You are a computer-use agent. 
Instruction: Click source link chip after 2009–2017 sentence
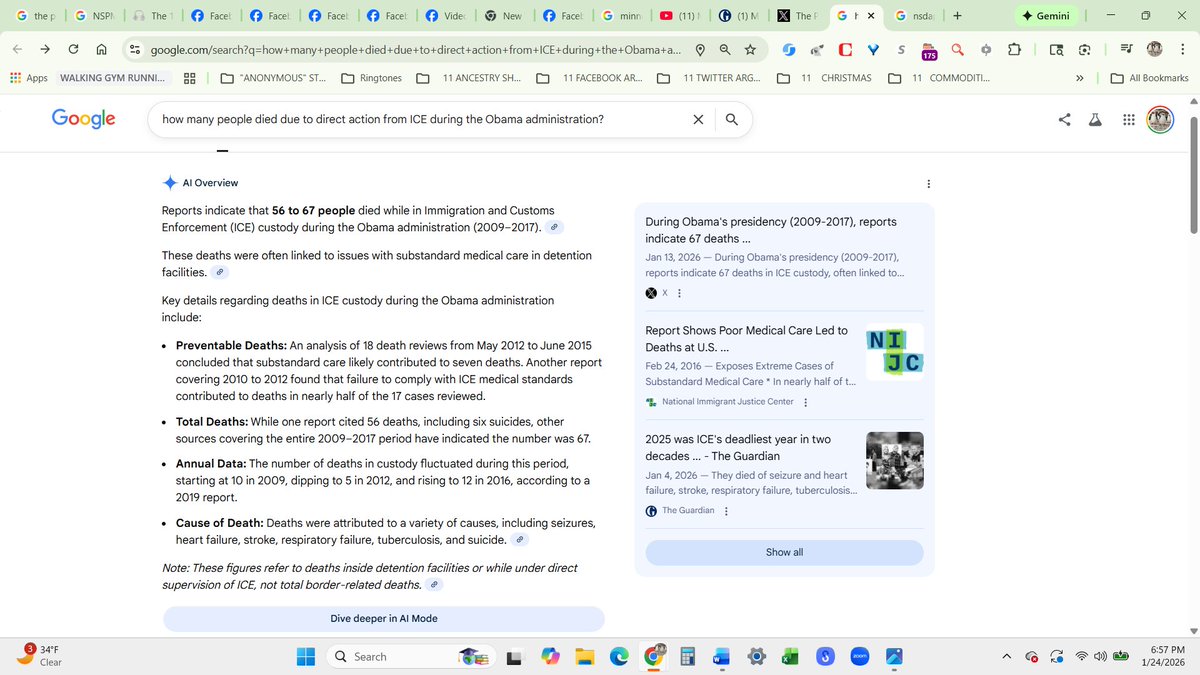coord(556,227)
